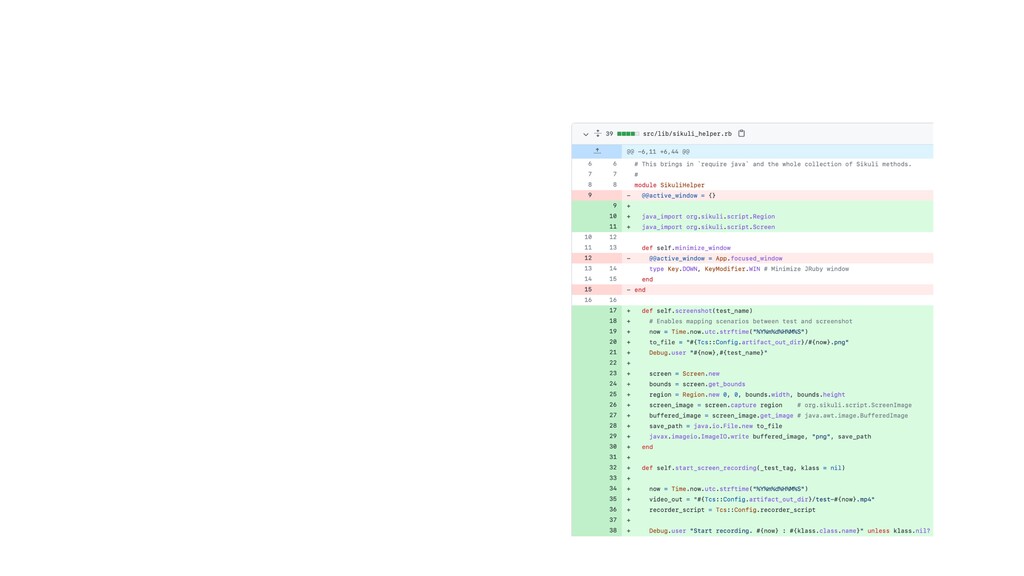The height and width of the screenshot is (576, 1024).
Task: Click line javax.imageio.ImageIO.write
Action: [760, 436]
